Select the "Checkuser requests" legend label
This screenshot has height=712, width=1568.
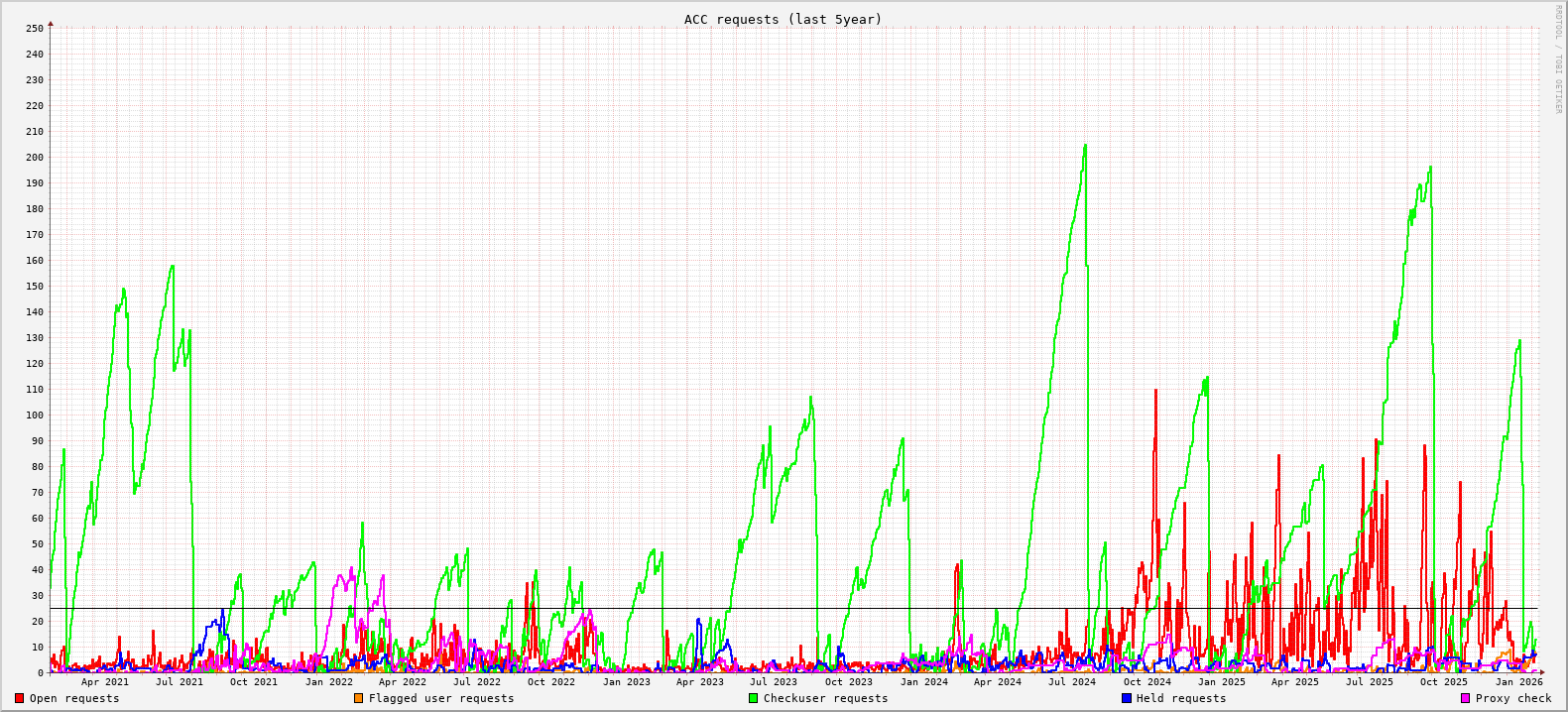click(x=825, y=698)
